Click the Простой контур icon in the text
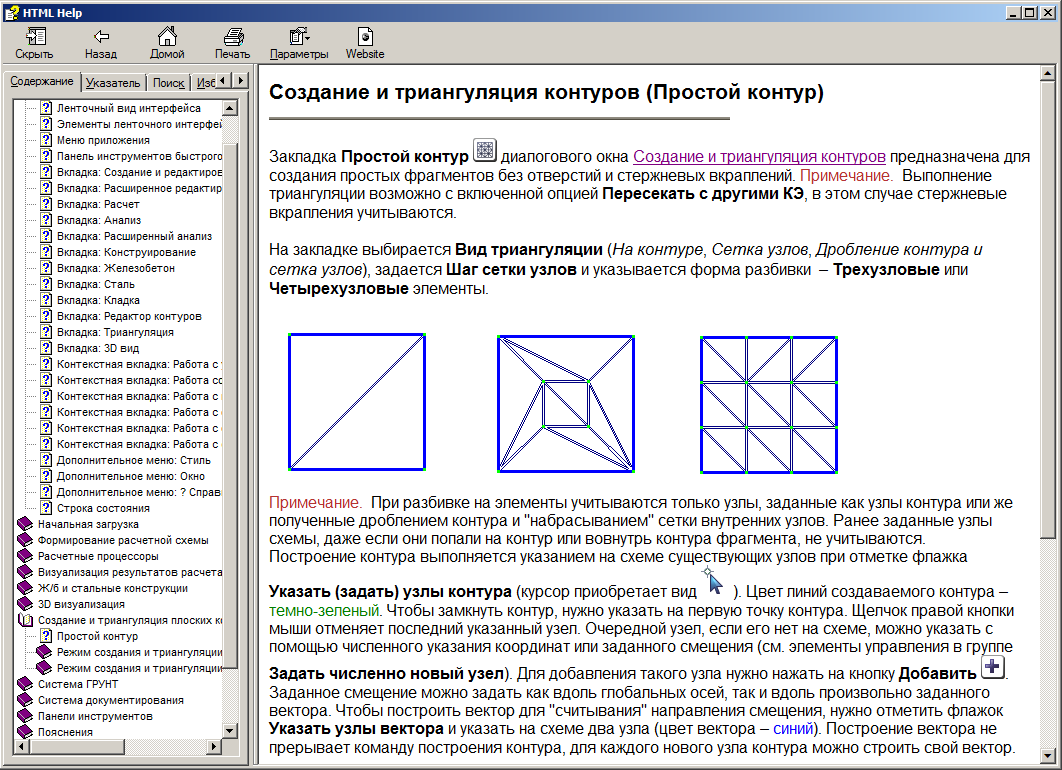Image resolution: width=1062 pixels, height=770 pixels. [x=485, y=150]
